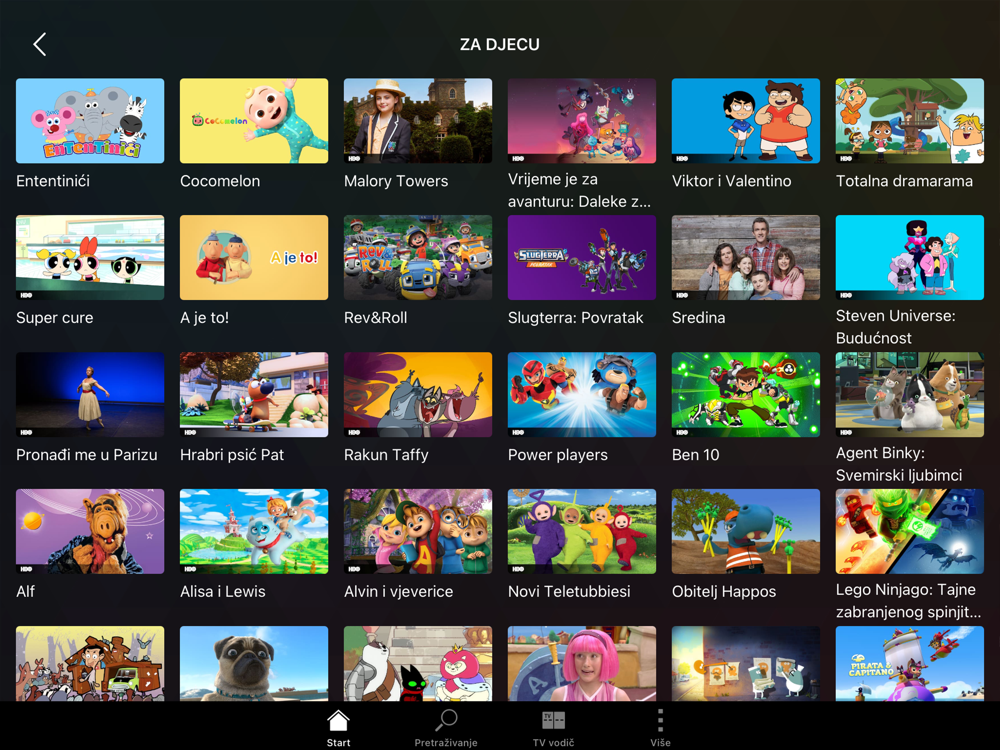Click the Rakun Taffy title text
The image size is (1000, 750).
point(386,455)
